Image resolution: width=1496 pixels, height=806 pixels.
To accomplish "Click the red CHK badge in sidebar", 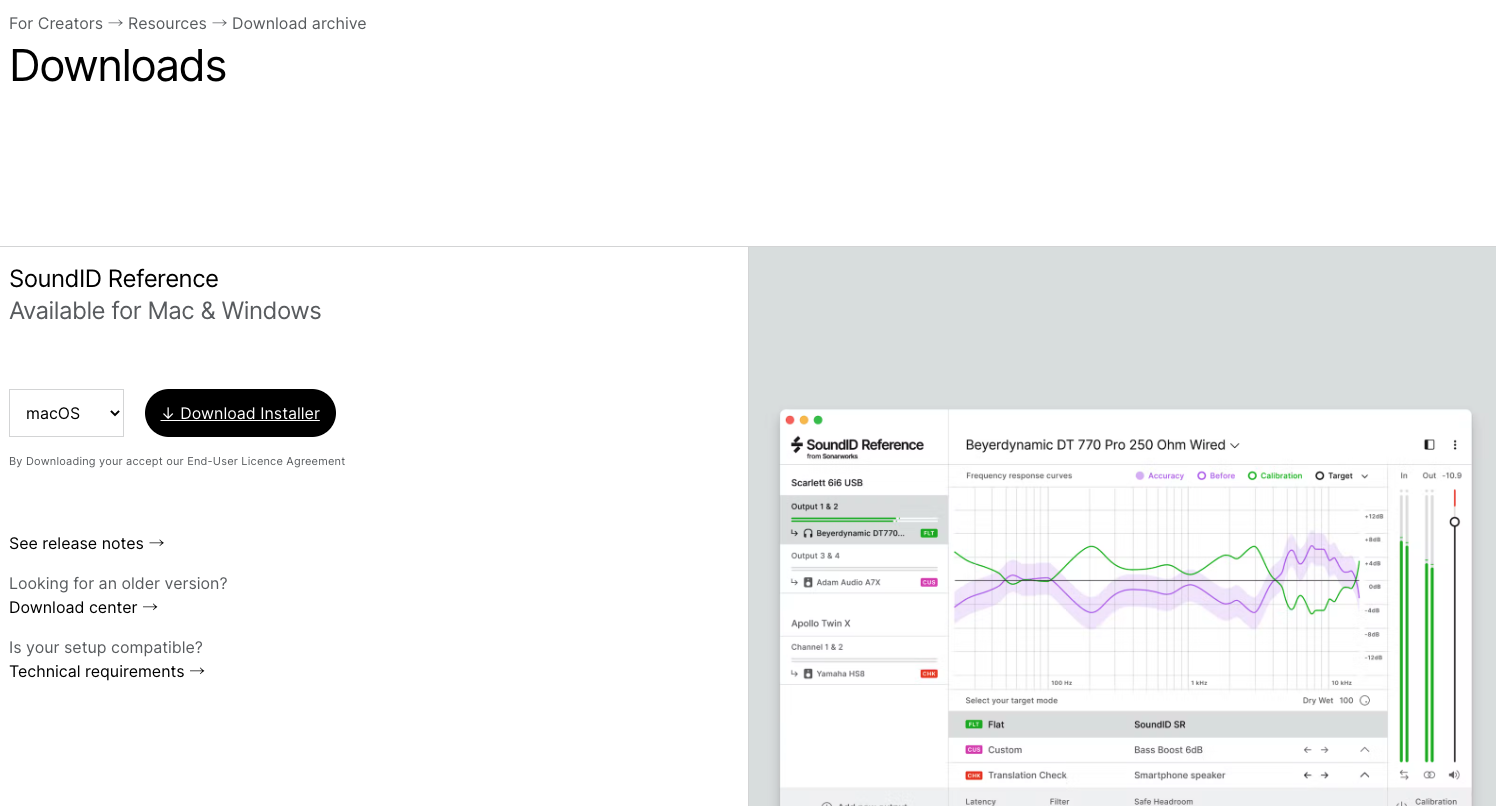I will point(929,674).
